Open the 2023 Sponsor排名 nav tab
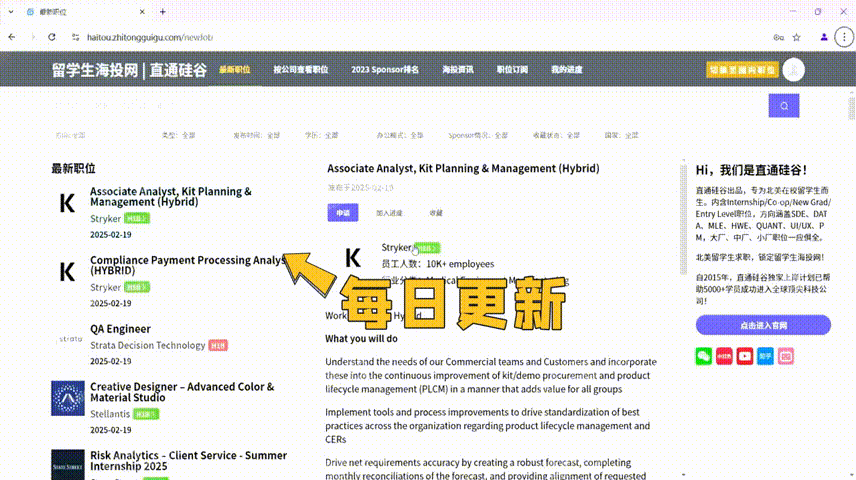856x480 pixels. 385,69
